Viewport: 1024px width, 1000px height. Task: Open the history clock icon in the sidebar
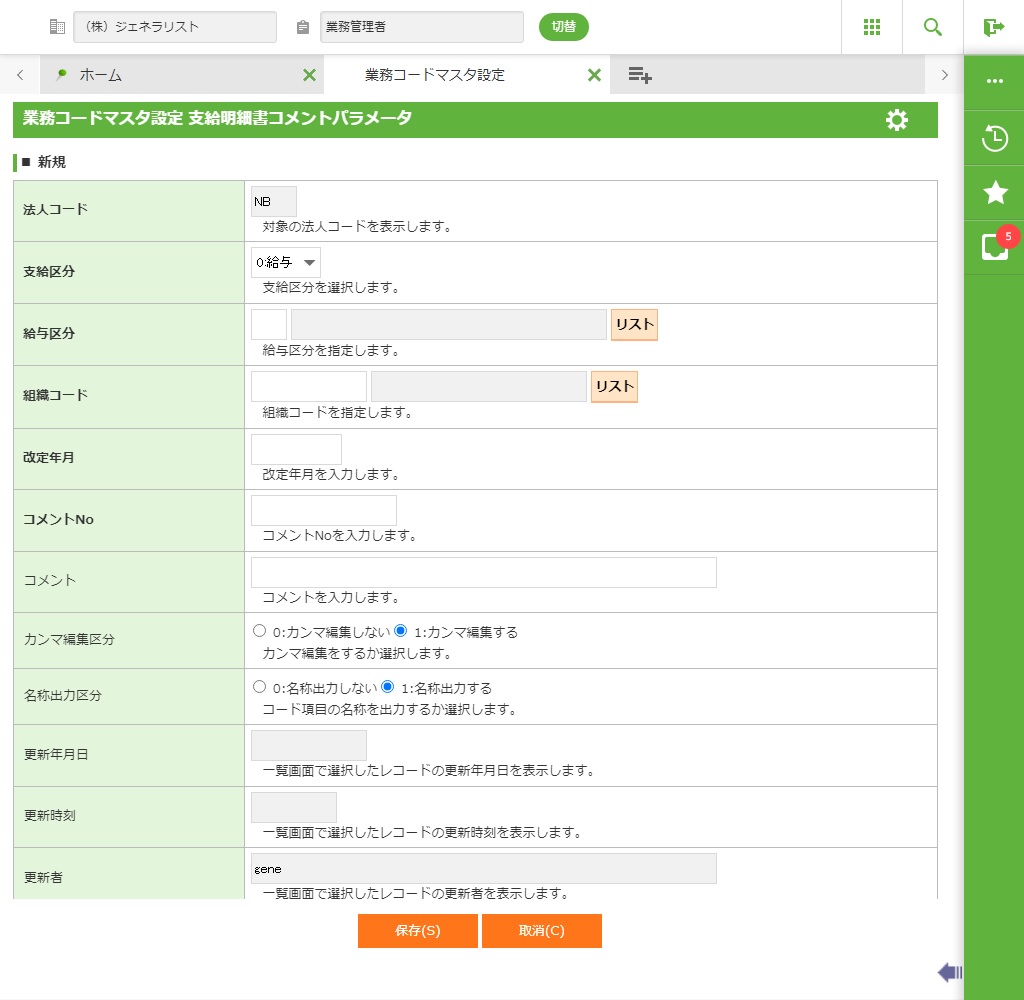coord(994,138)
